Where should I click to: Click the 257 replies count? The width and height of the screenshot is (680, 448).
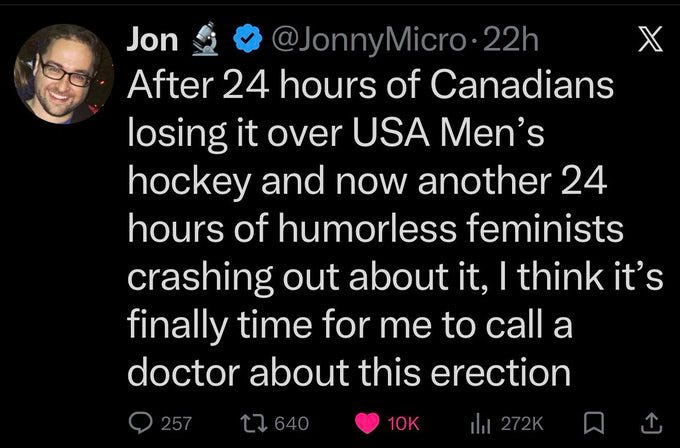[x=176, y=424]
